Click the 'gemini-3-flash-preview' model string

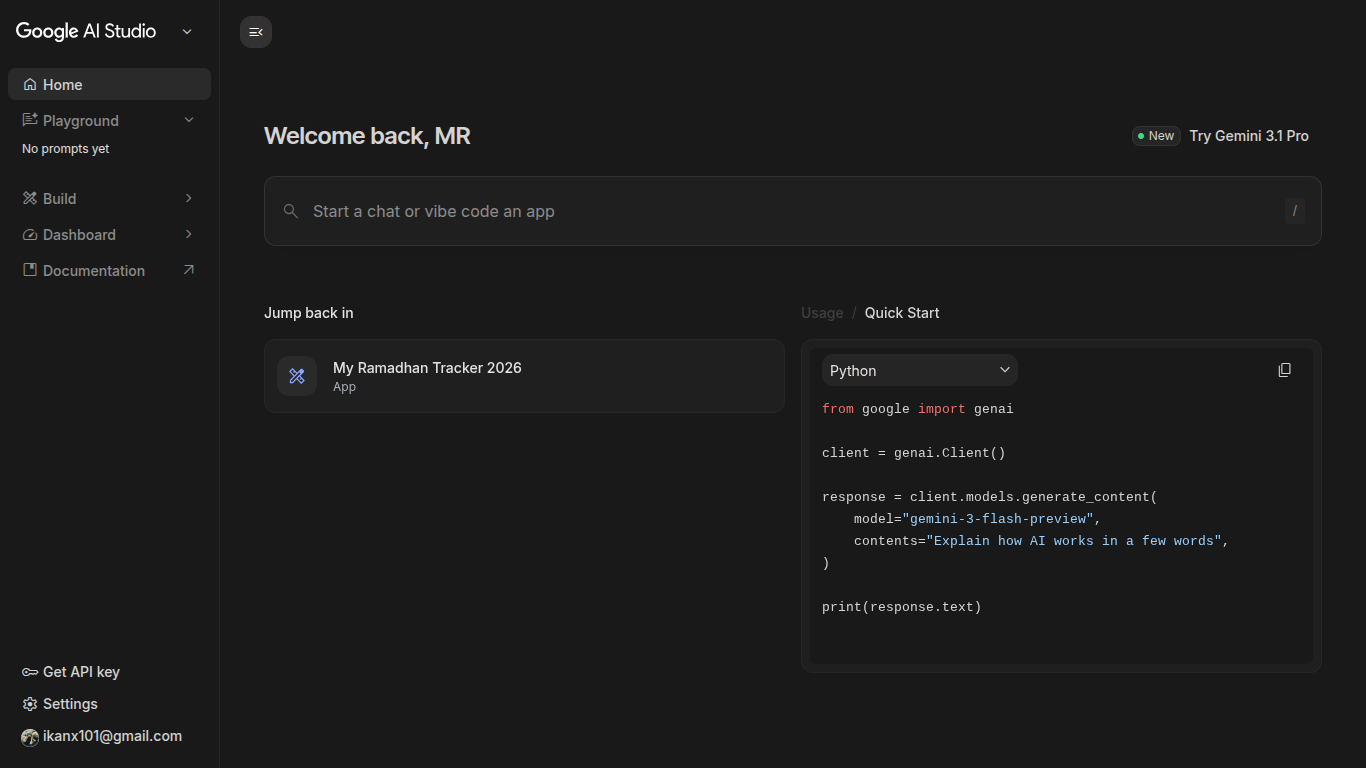point(998,519)
